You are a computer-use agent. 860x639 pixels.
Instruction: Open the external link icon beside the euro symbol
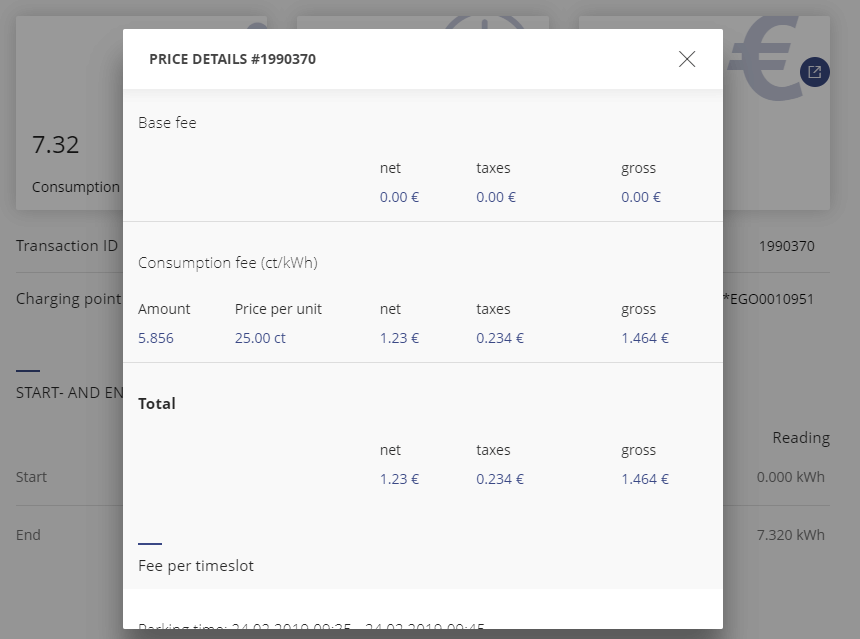click(x=815, y=72)
